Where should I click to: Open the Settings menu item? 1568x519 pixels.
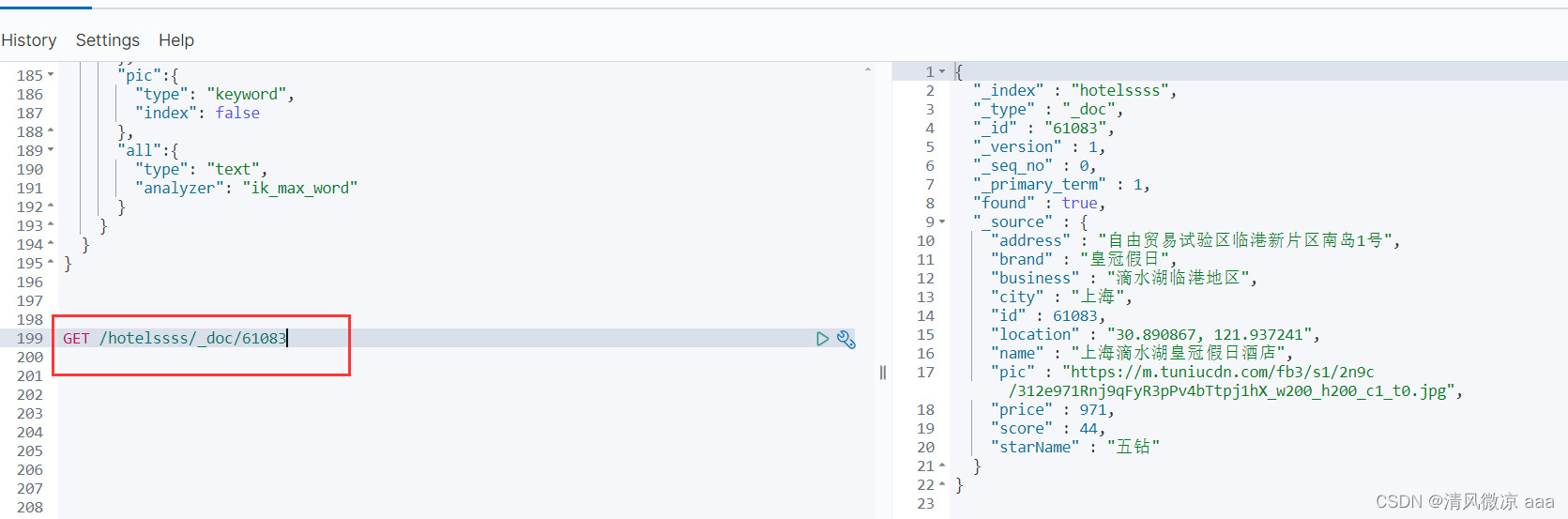point(108,40)
